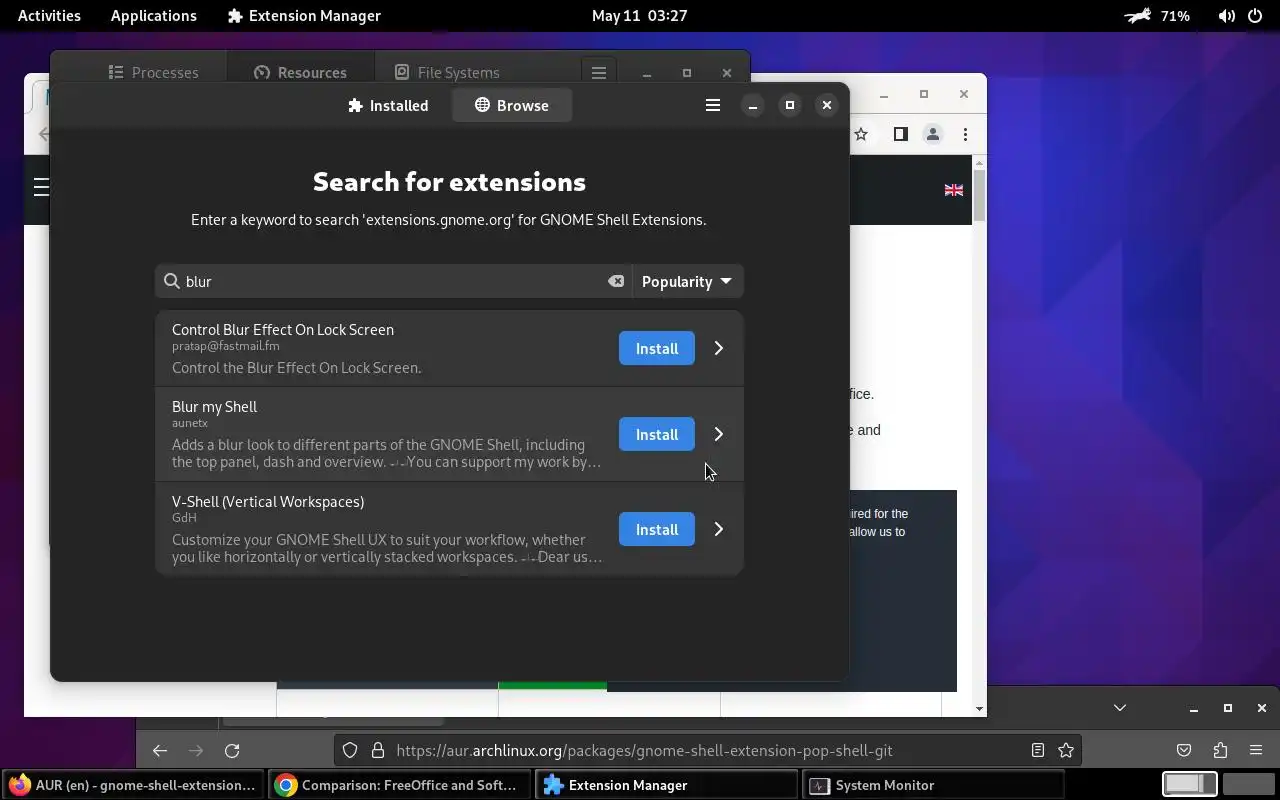Select Extension Manager in taskbar
This screenshot has height=800, width=1280.
point(667,785)
